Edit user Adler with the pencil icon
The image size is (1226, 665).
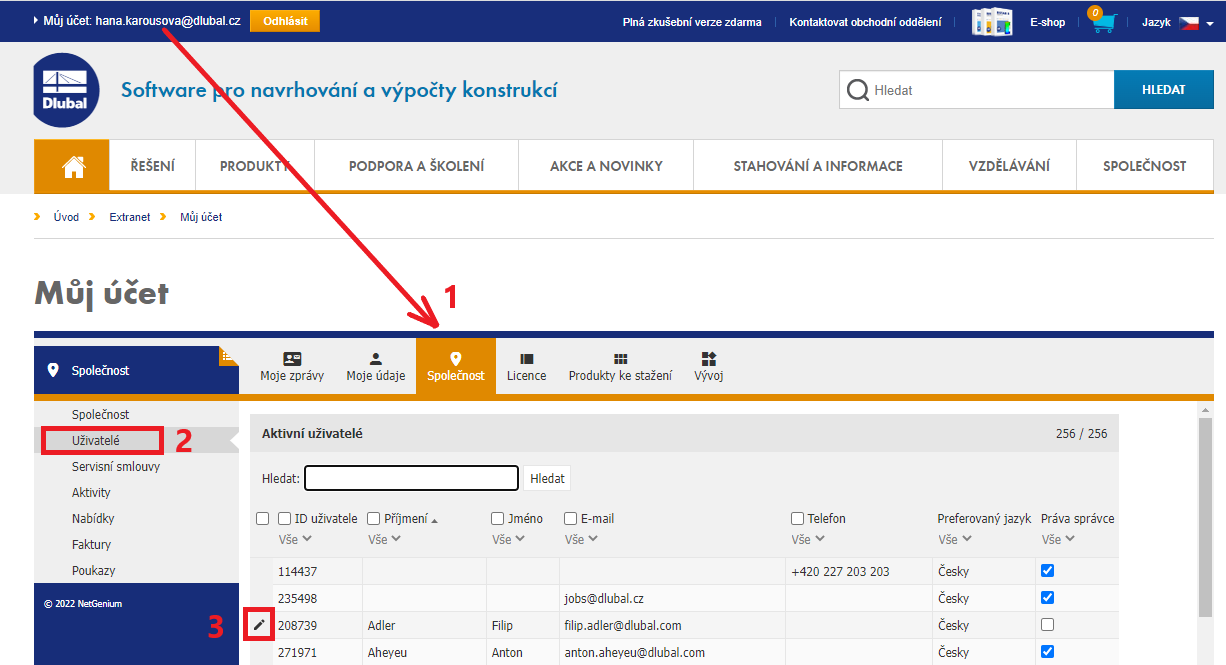(261, 624)
